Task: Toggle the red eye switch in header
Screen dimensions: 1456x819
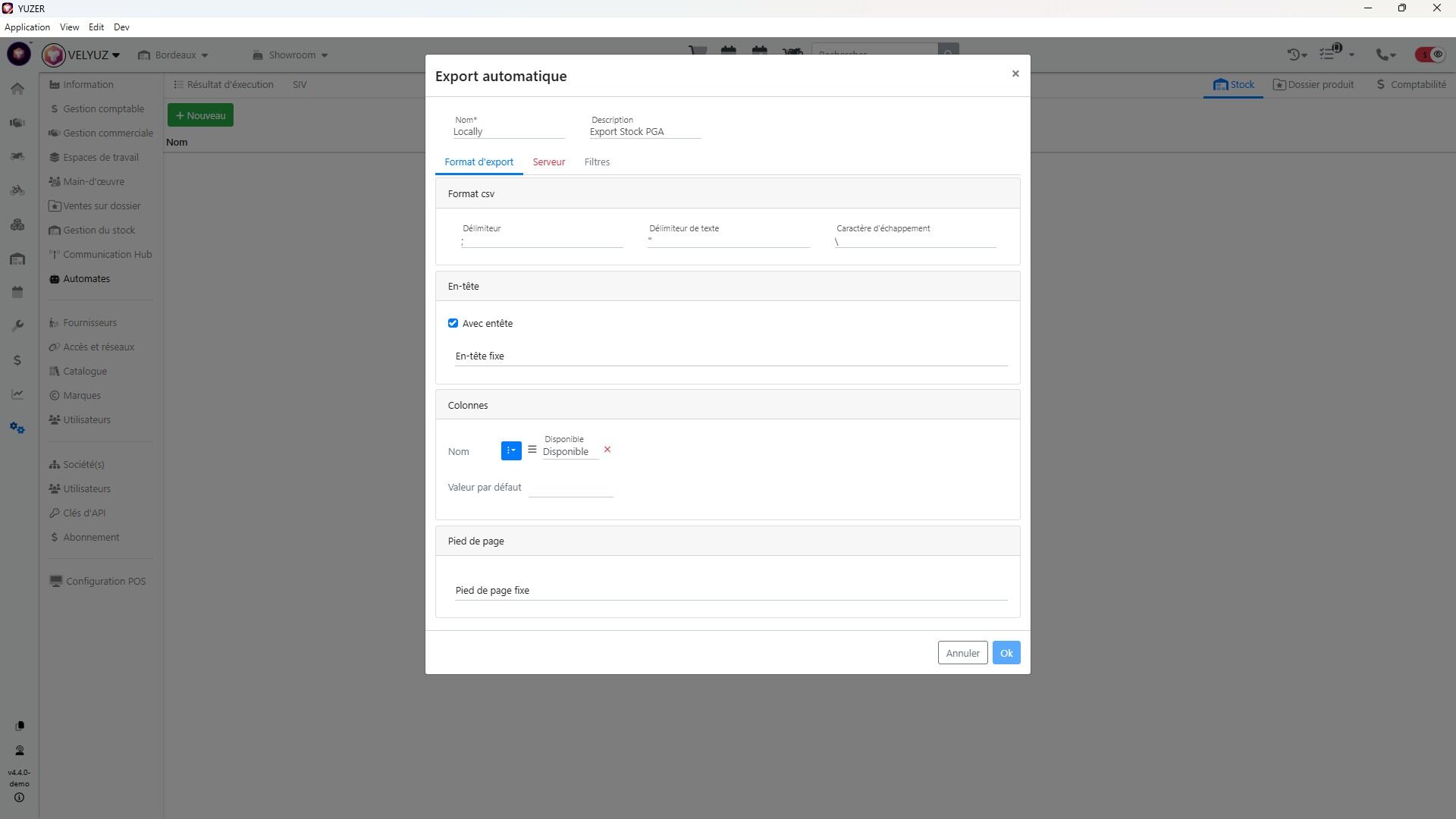Action: coord(1429,55)
